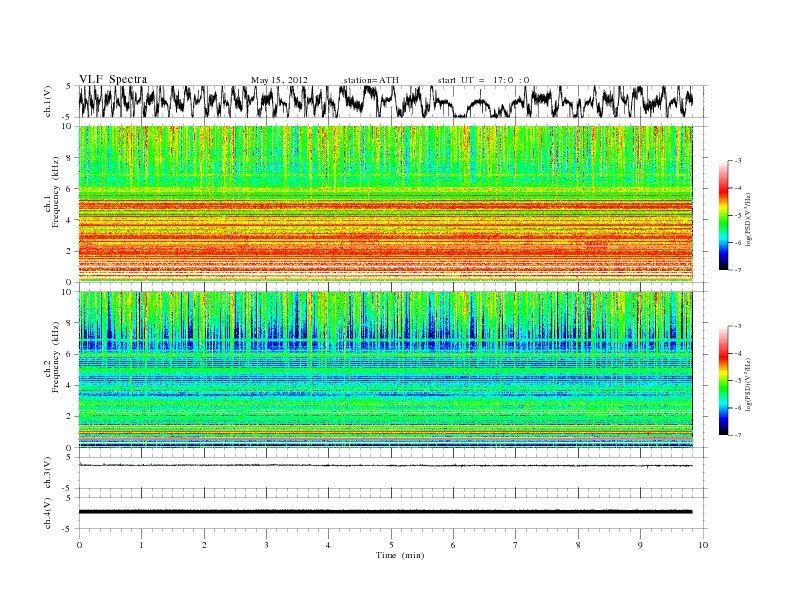The width and height of the screenshot is (792, 612).
Task: Click the color bar beside ch.2 spectrogram
Action: (723, 380)
